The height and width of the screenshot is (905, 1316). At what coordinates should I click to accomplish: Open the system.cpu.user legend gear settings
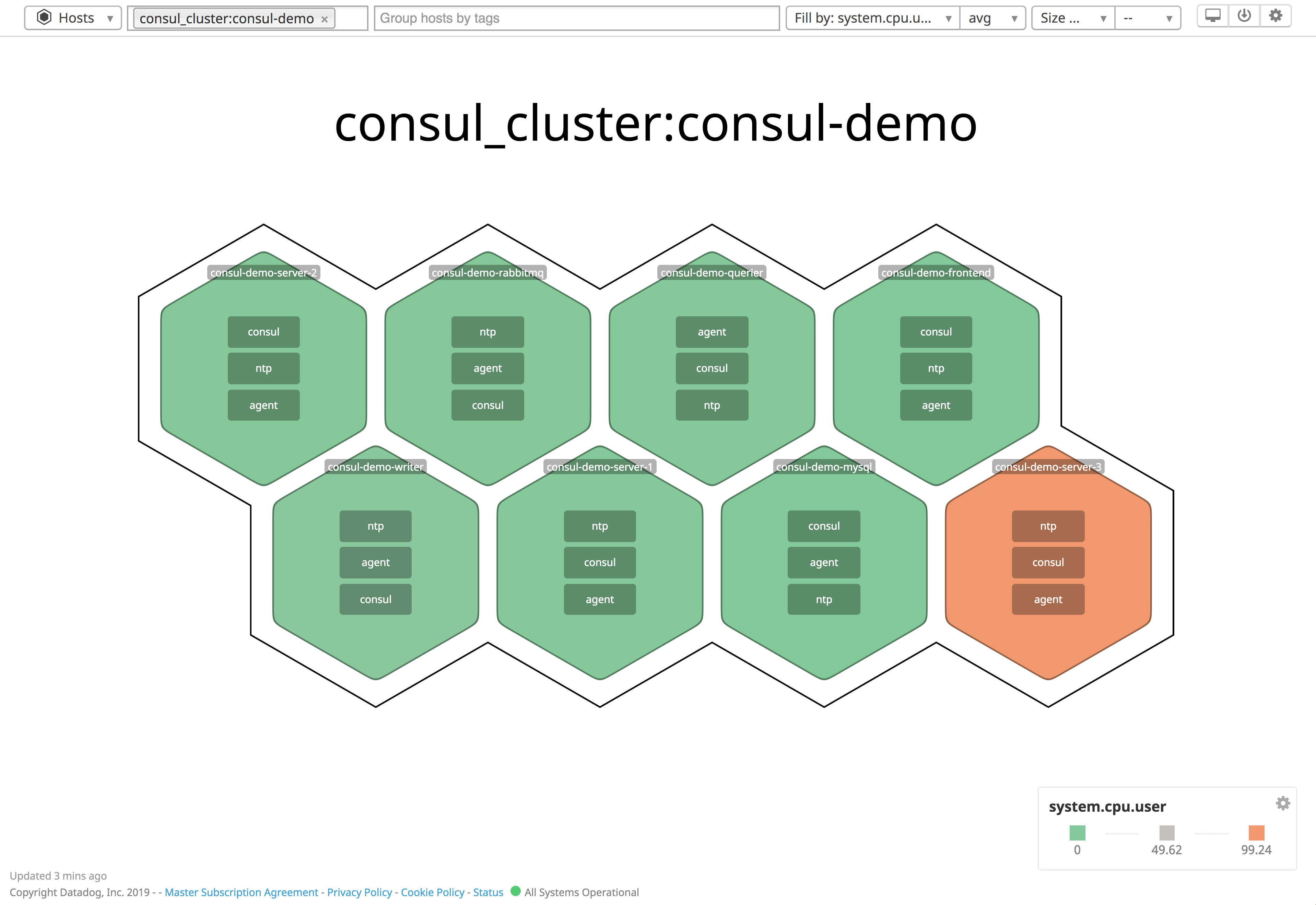coord(1282,803)
